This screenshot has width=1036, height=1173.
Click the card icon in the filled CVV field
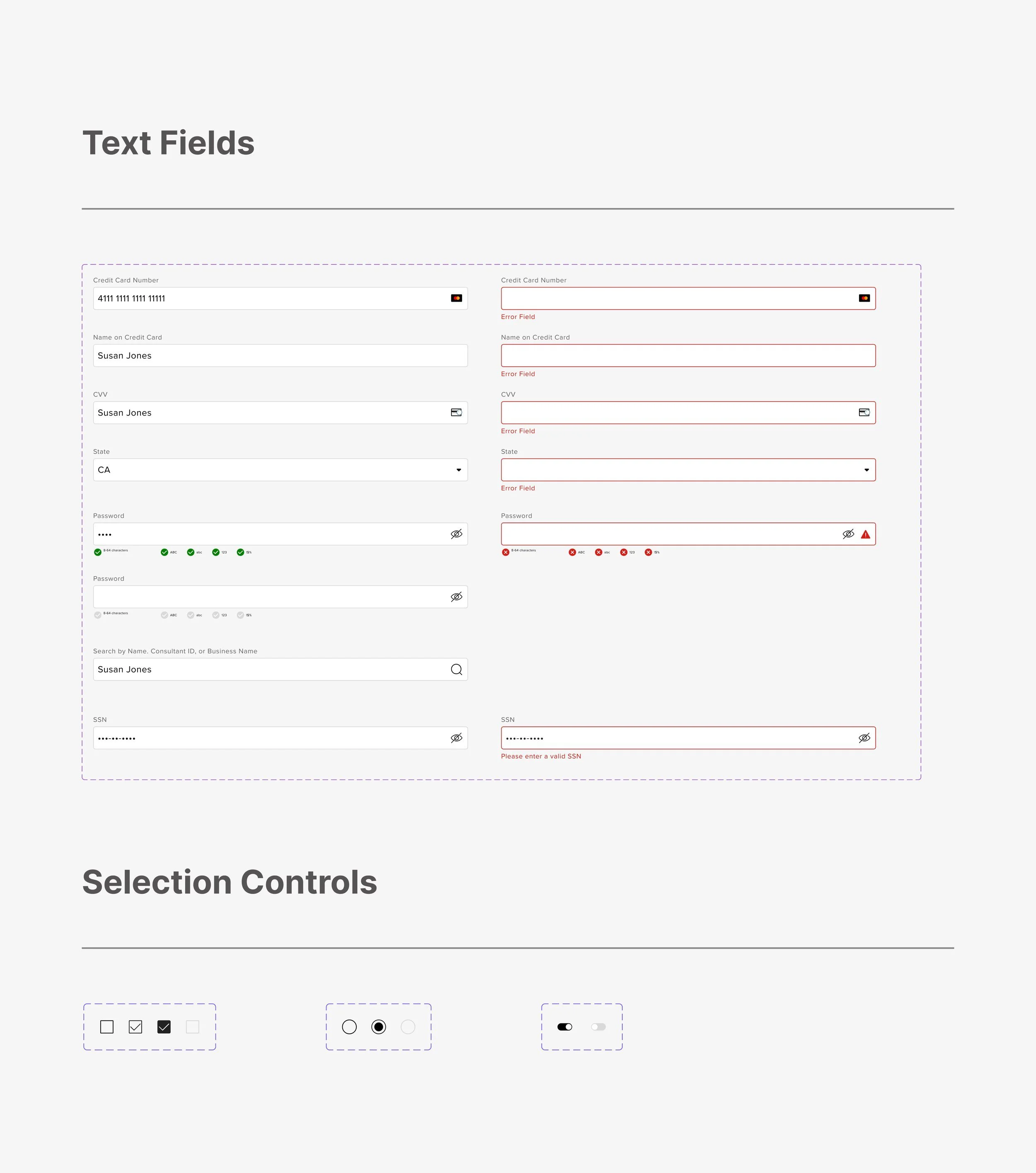[x=456, y=413]
